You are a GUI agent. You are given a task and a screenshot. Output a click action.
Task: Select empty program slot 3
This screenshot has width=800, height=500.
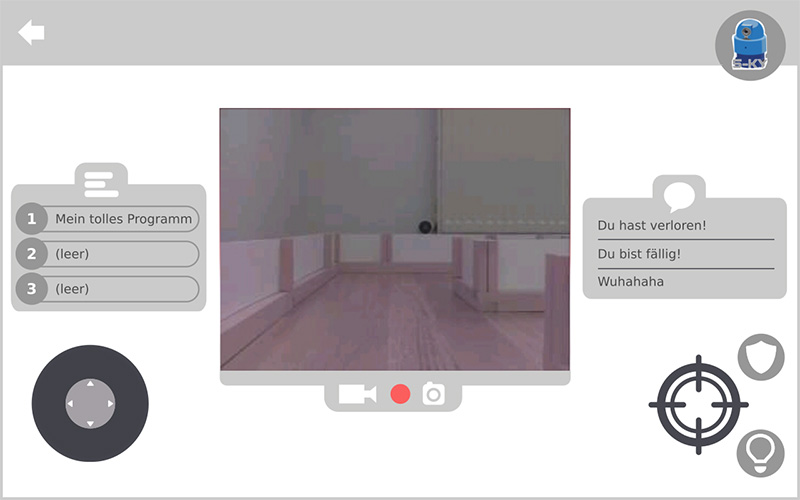(x=108, y=289)
